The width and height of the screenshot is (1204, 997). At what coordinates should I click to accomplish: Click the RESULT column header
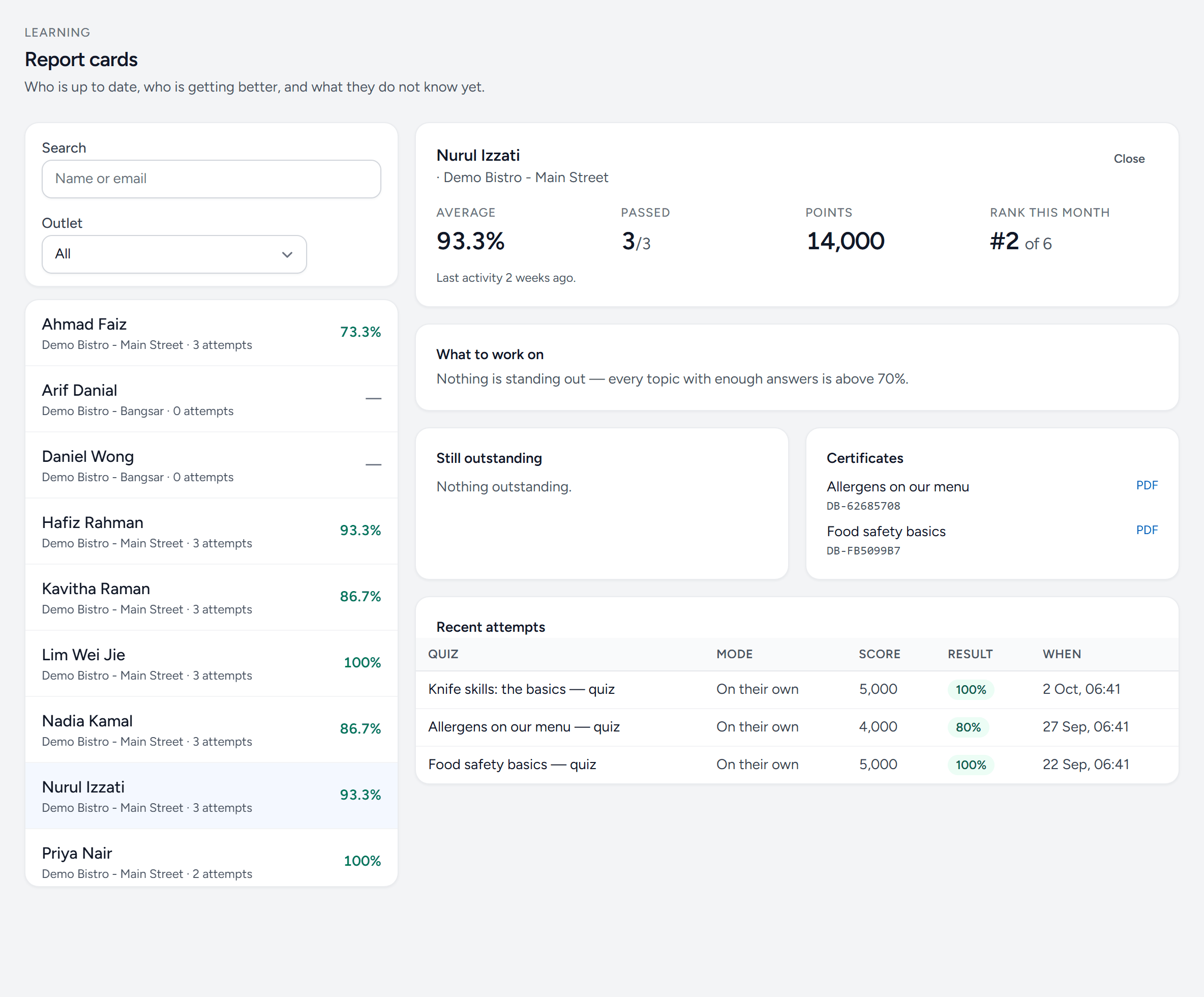(970, 654)
